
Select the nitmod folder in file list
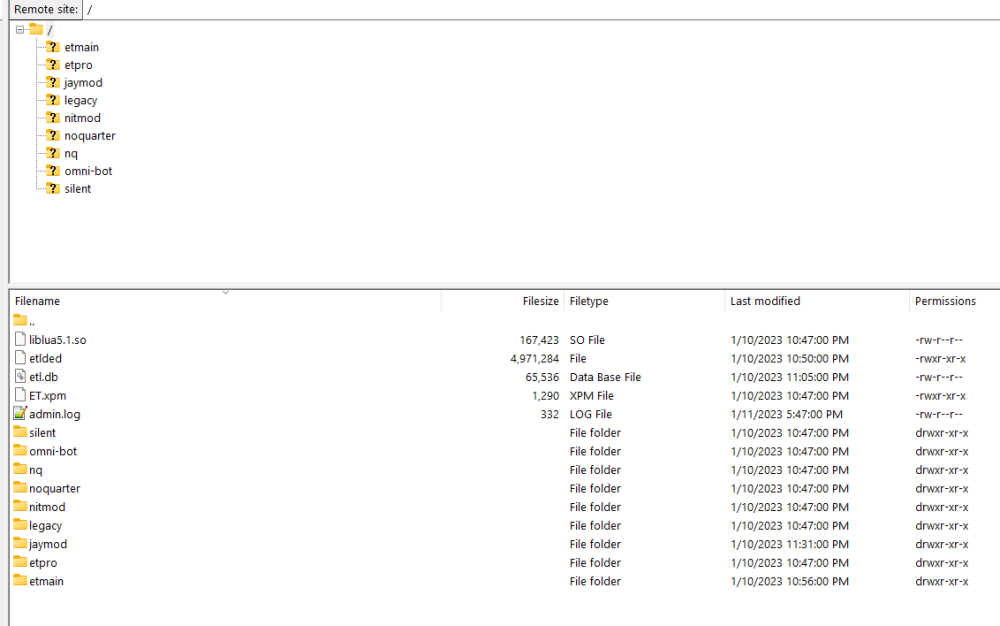click(47, 507)
